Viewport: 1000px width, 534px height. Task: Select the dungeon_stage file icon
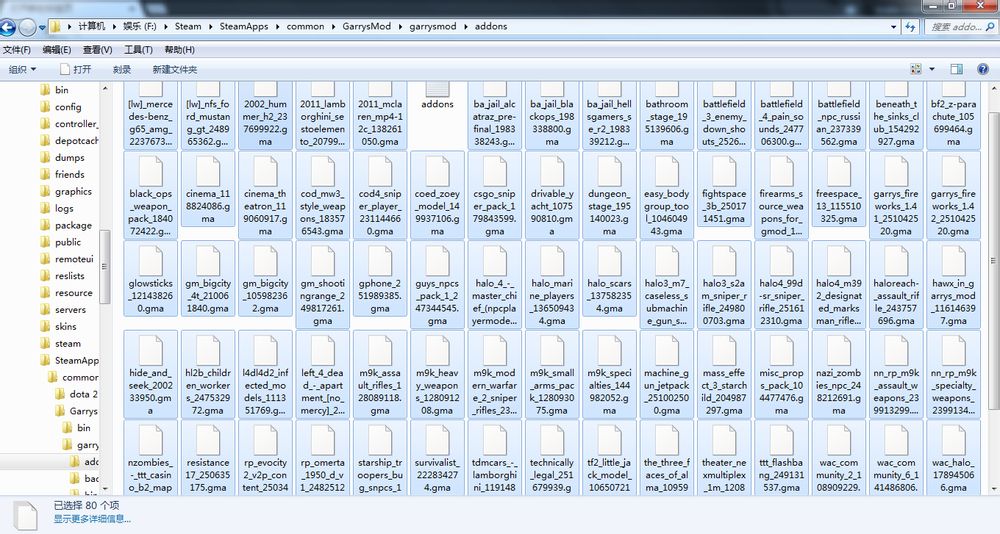609,170
